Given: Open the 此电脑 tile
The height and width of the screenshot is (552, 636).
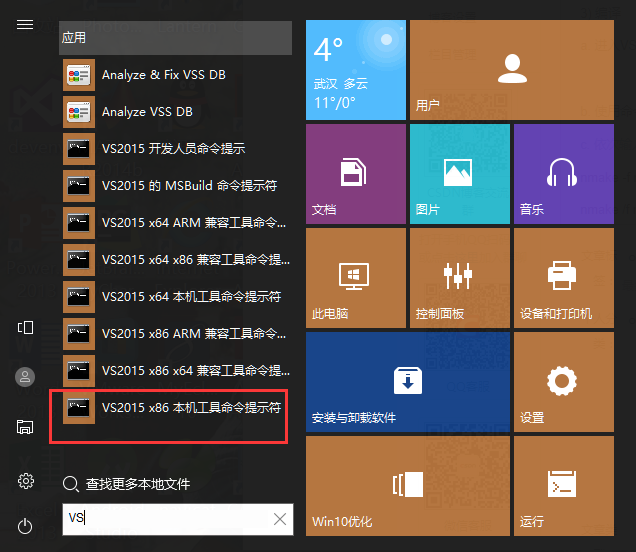Looking at the screenshot, I should coord(356,278).
